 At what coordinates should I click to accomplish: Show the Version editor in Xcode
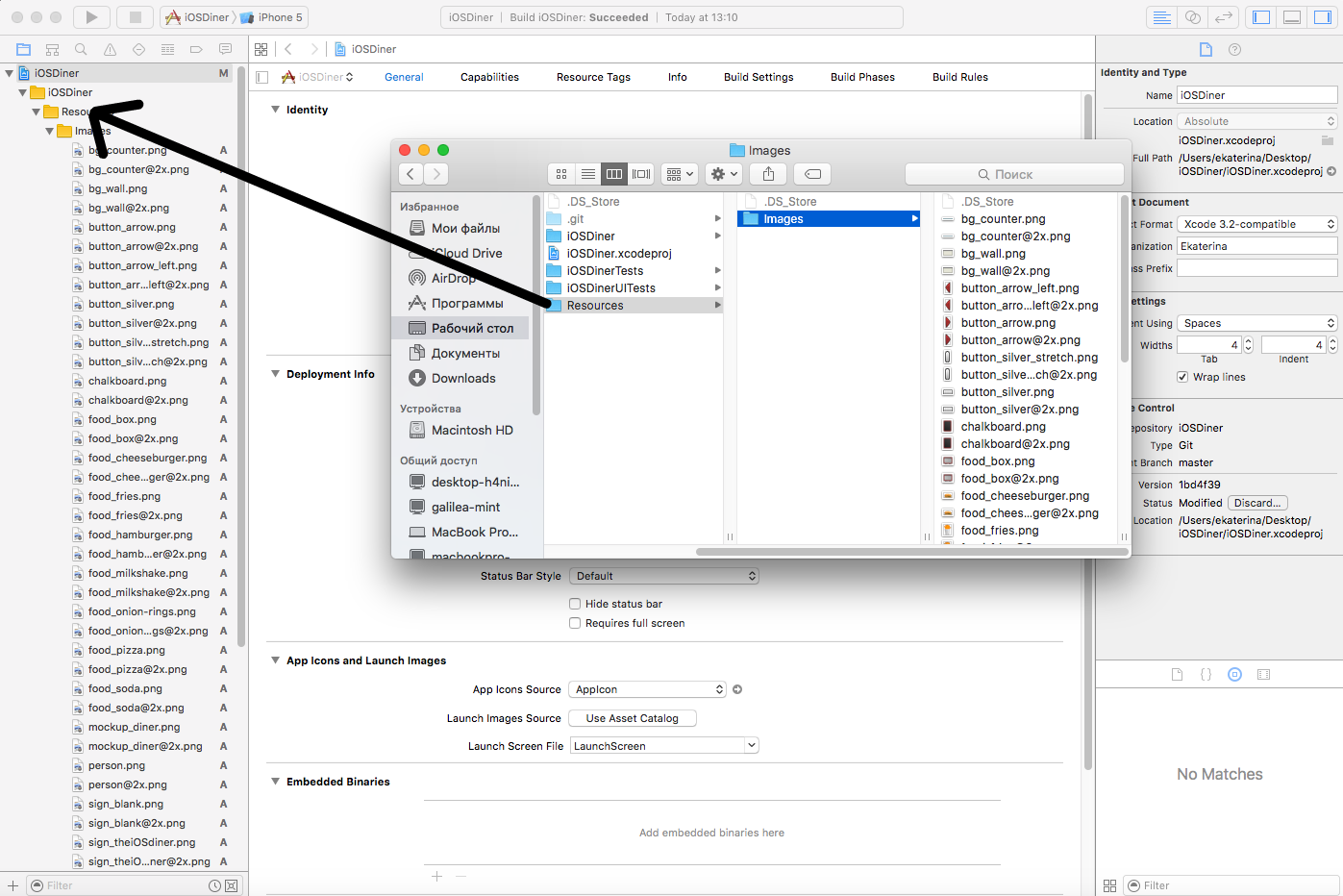[1223, 17]
